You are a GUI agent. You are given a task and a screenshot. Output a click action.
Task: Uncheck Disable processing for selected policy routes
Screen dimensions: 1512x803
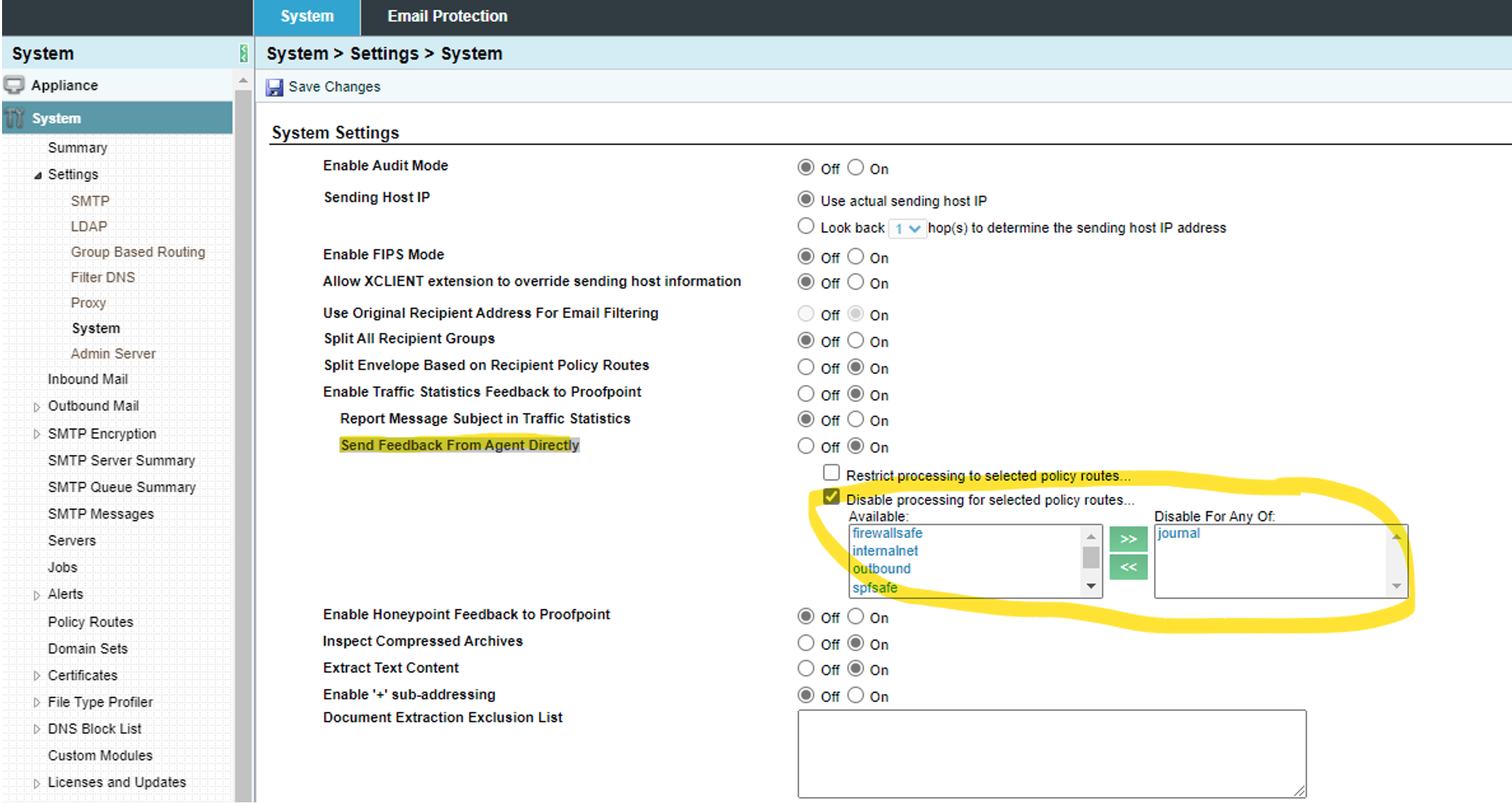pyautogui.click(x=831, y=497)
